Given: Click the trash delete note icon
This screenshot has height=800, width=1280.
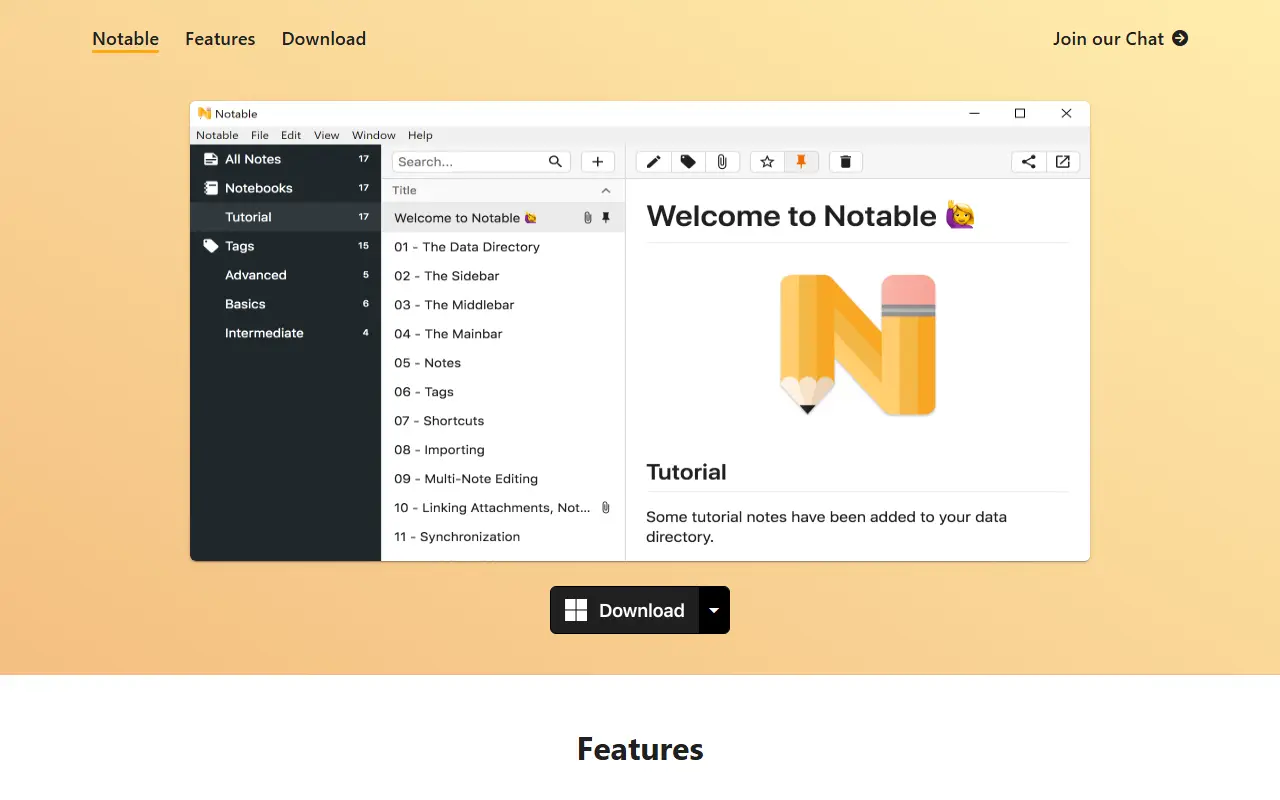Looking at the screenshot, I should (845, 162).
